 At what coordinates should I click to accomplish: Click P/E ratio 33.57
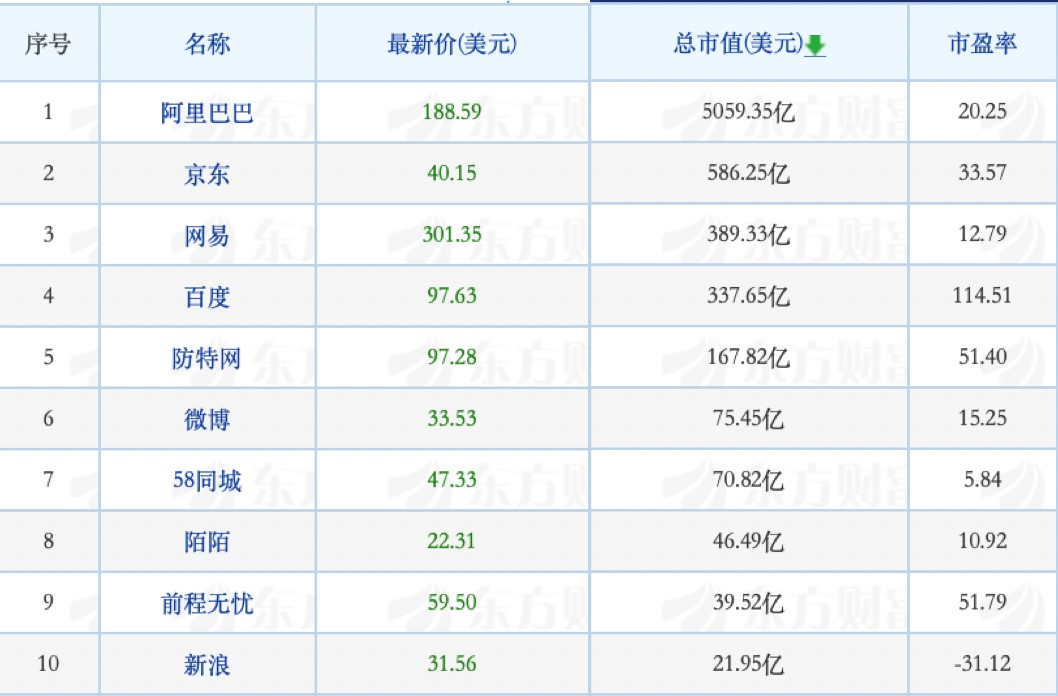coord(982,173)
